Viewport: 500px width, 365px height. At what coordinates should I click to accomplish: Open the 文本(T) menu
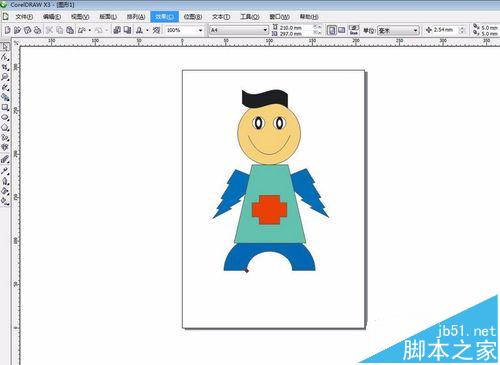coord(221,17)
